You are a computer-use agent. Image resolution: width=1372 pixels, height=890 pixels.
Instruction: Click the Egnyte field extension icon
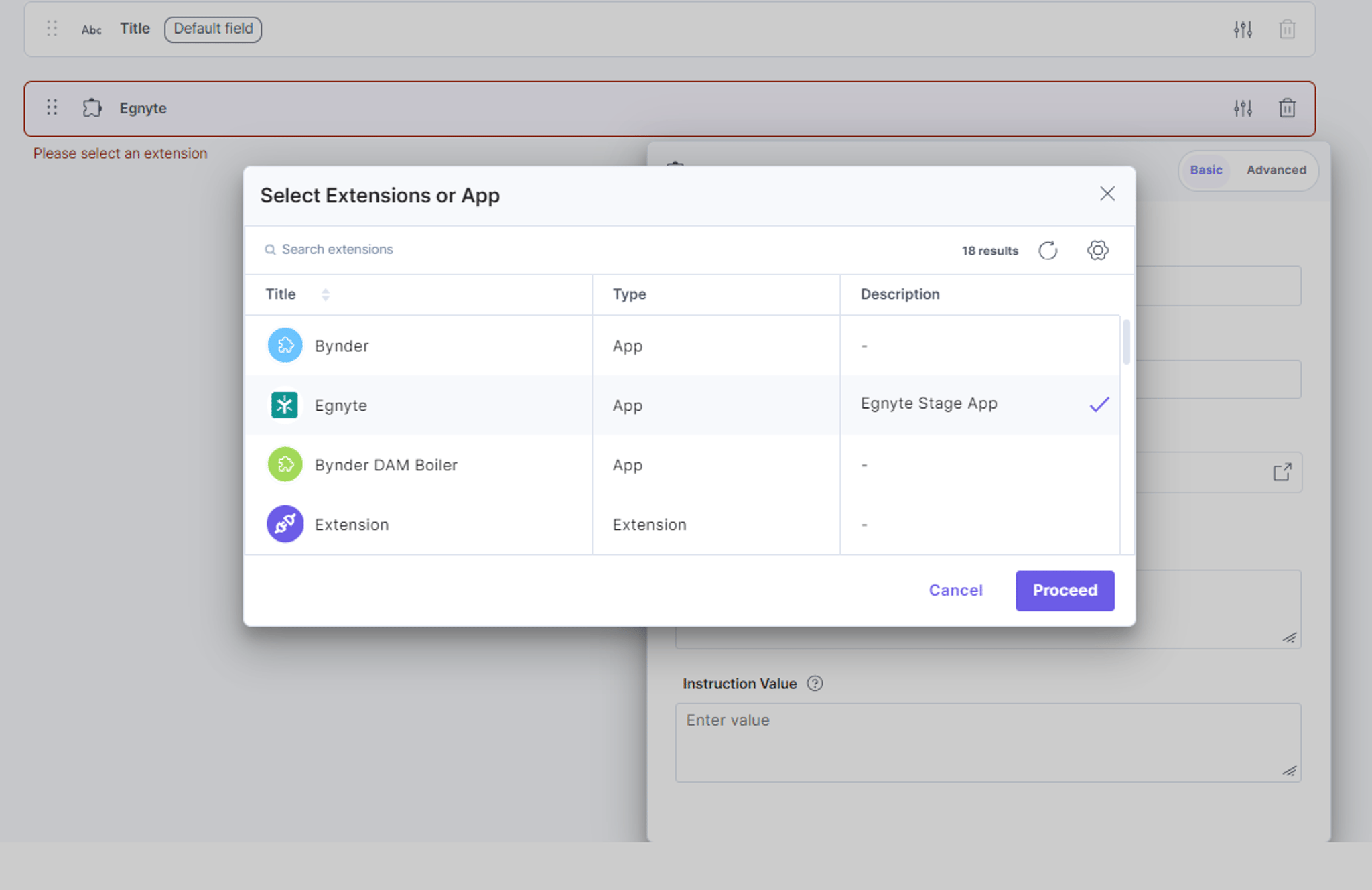point(92,107)
